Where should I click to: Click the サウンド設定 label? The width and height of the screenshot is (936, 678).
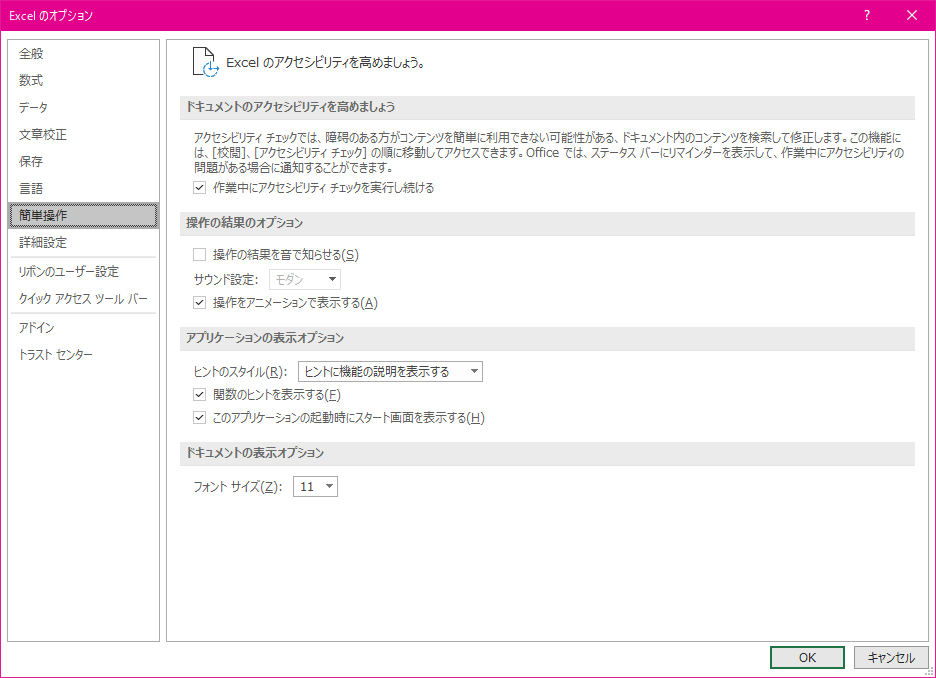226,279
